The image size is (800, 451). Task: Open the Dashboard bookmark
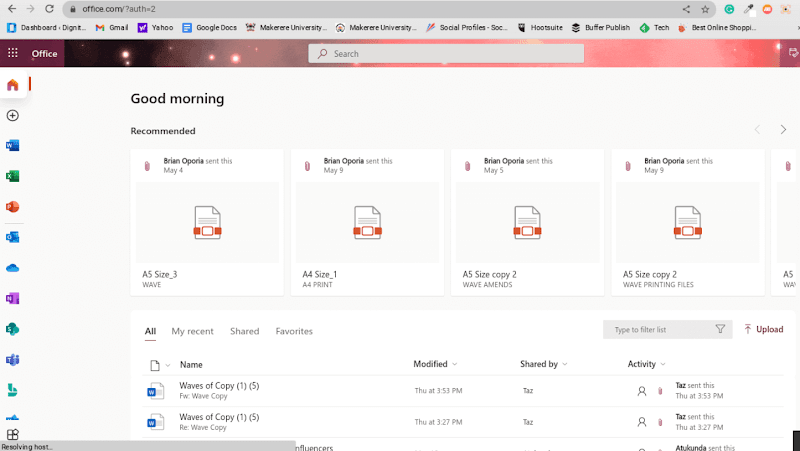coord(46,28)
